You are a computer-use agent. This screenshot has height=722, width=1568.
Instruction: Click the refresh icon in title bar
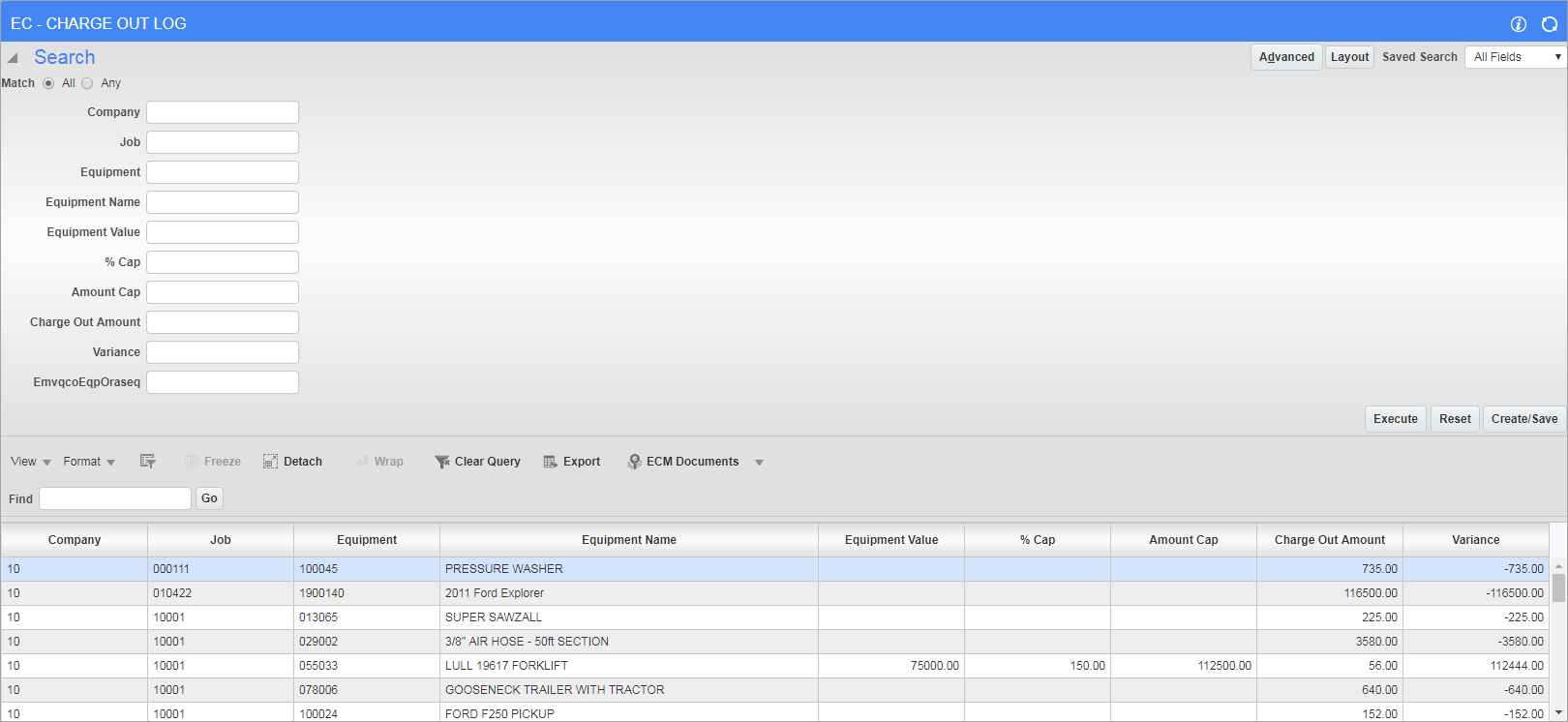click(x=1550, y=24)
